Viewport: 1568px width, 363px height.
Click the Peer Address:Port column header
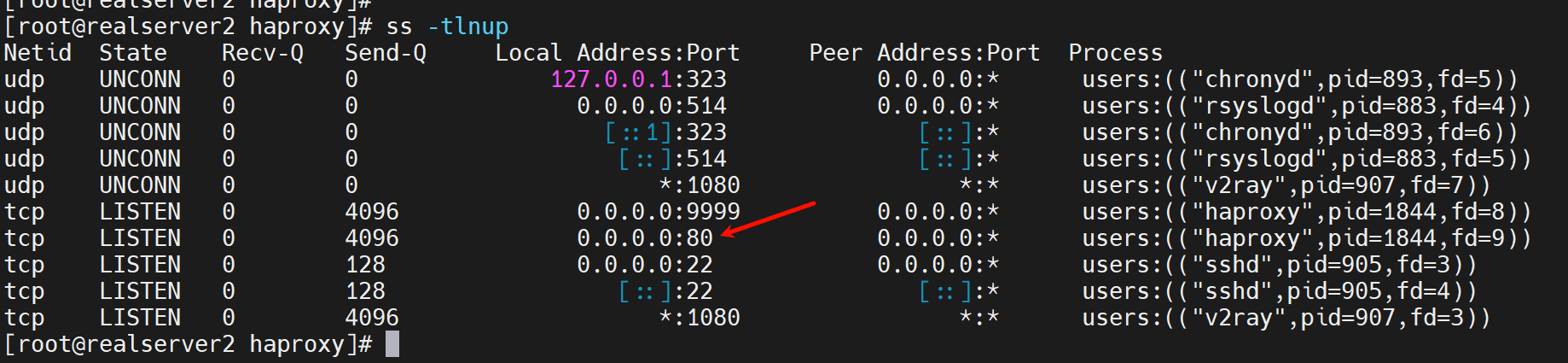point(924,53)
